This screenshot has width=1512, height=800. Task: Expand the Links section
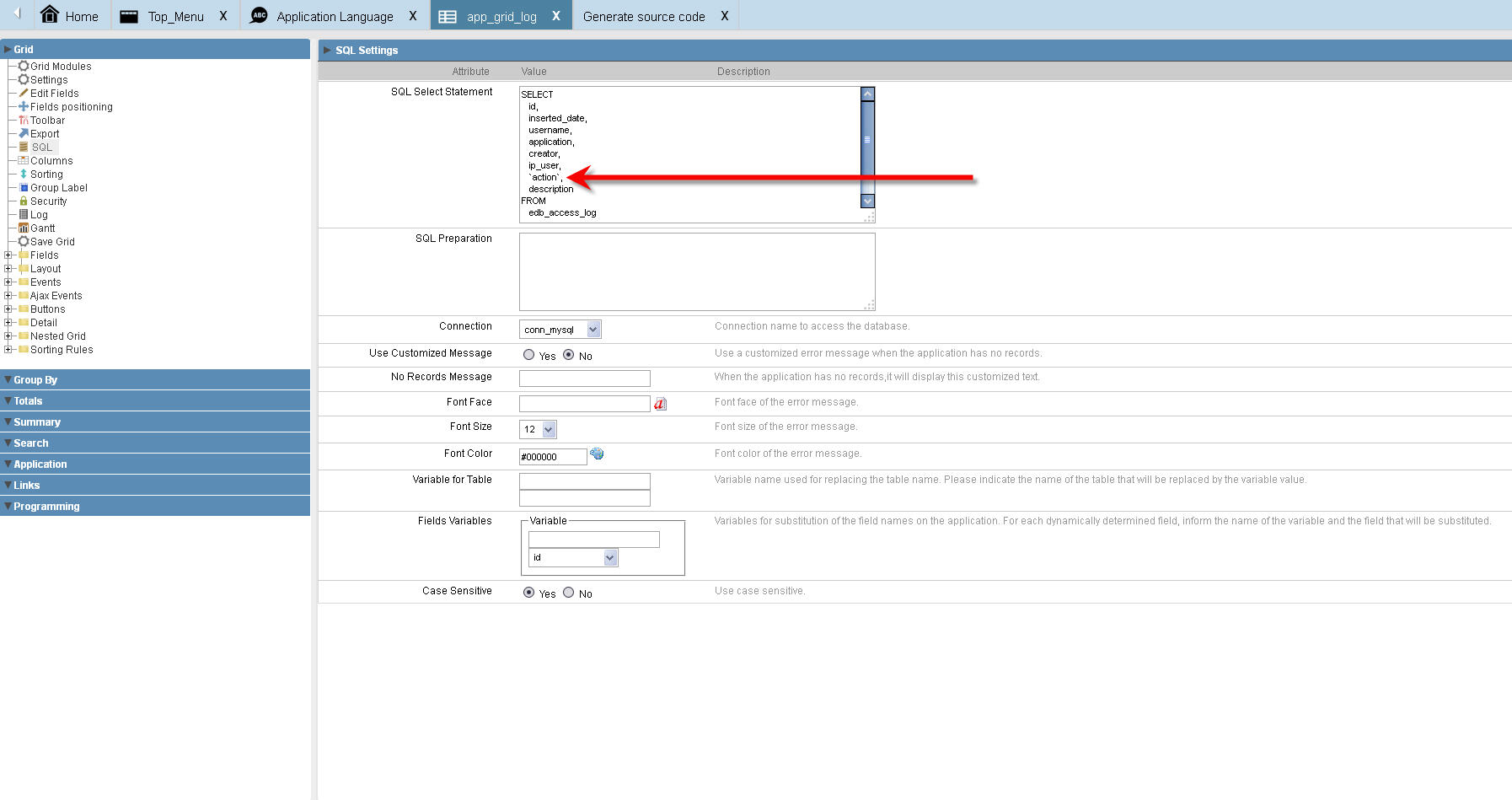155,485
